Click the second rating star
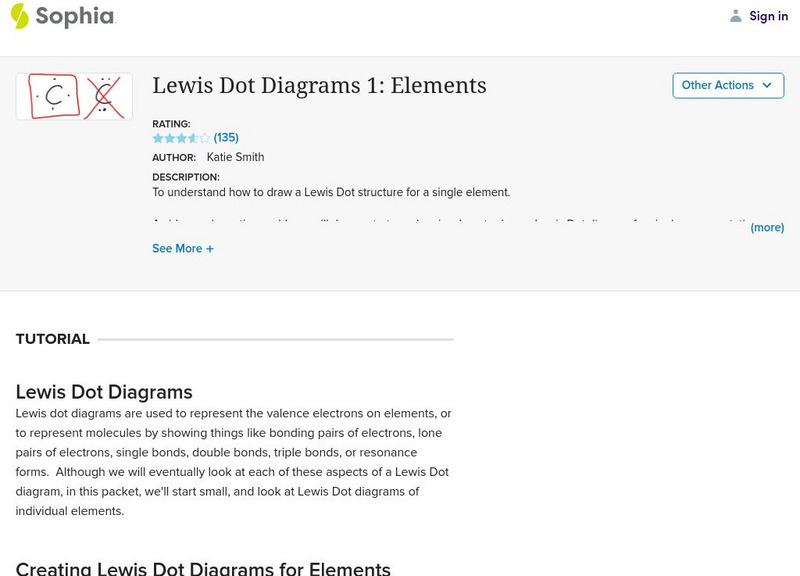 [170, 137]
